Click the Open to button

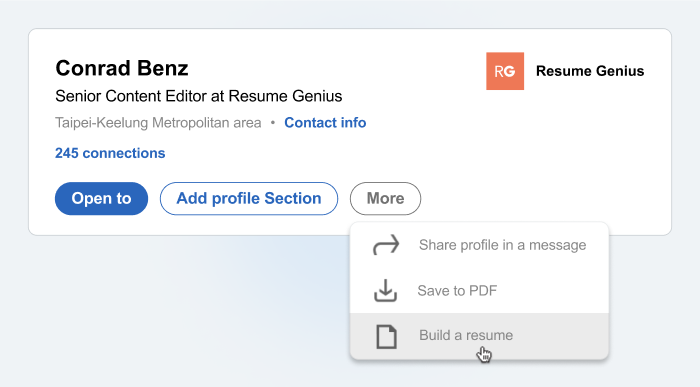(x=101, y=198)
